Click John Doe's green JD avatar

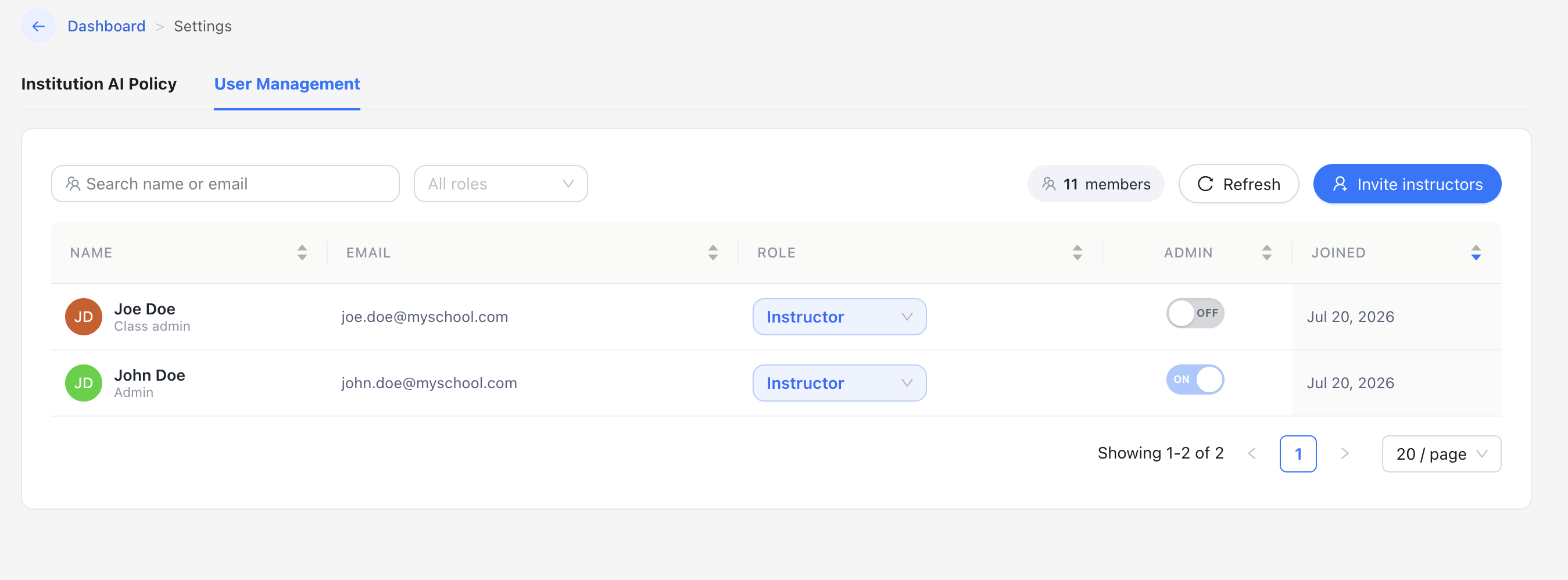(x=83, y=383)
